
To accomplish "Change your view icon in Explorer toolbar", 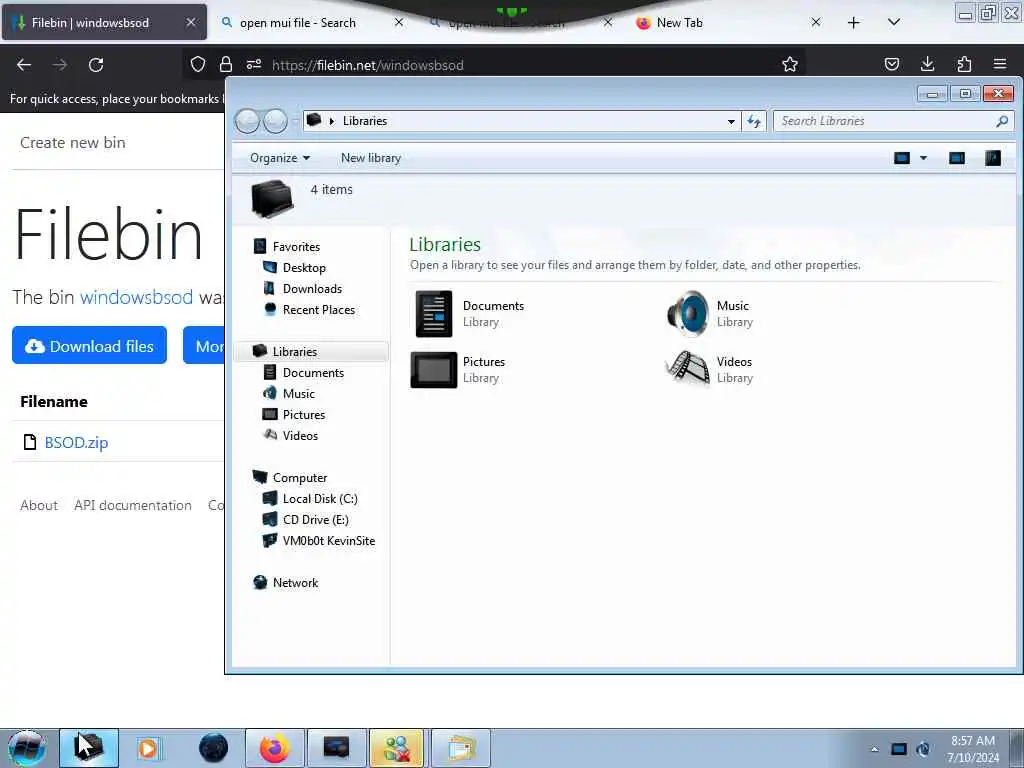I will pyautogui.click(x=902, y=158).
